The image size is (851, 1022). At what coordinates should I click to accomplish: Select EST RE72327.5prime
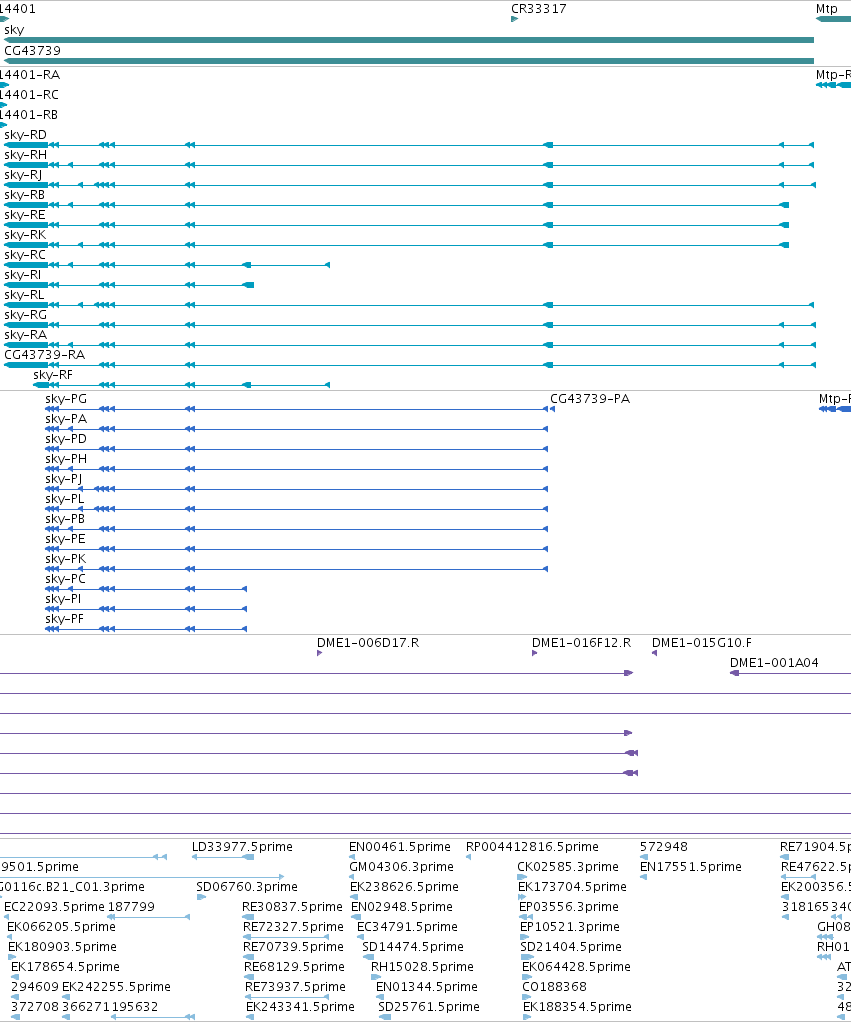[293, 927]
